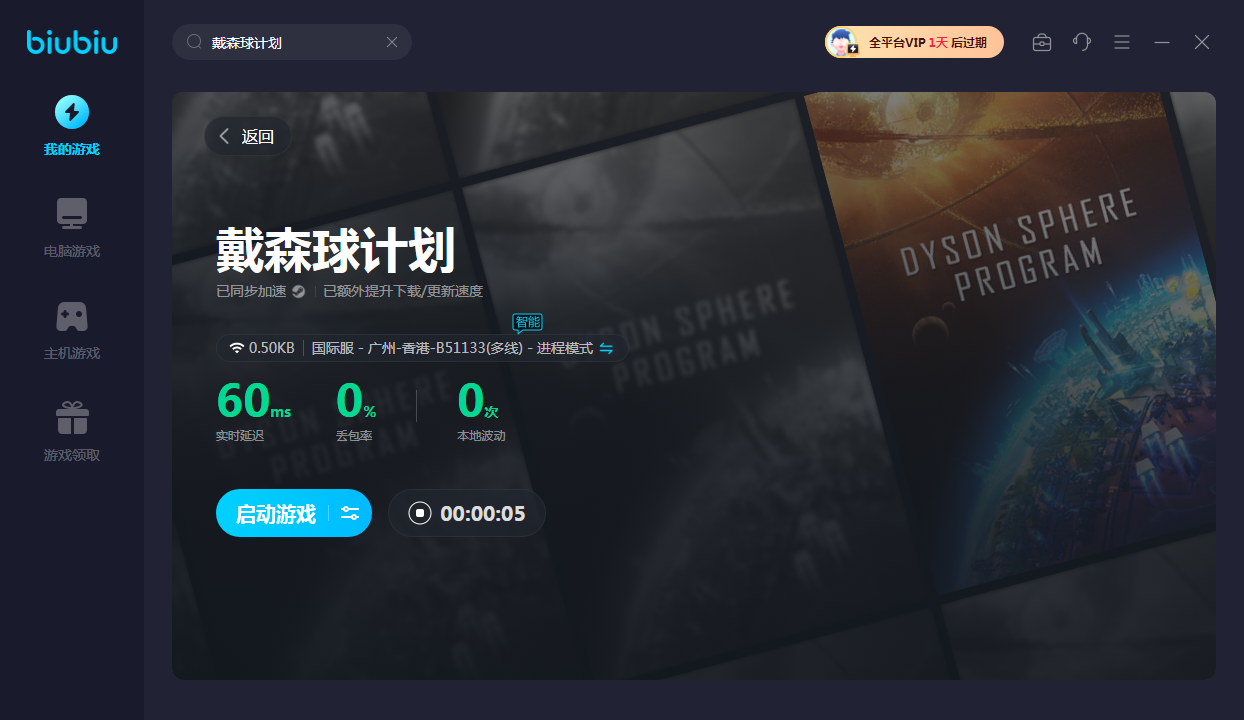Viewport: 1244px width, 720px height.
Task: Click 60ms real-time latency value
Action: point(254,400)
